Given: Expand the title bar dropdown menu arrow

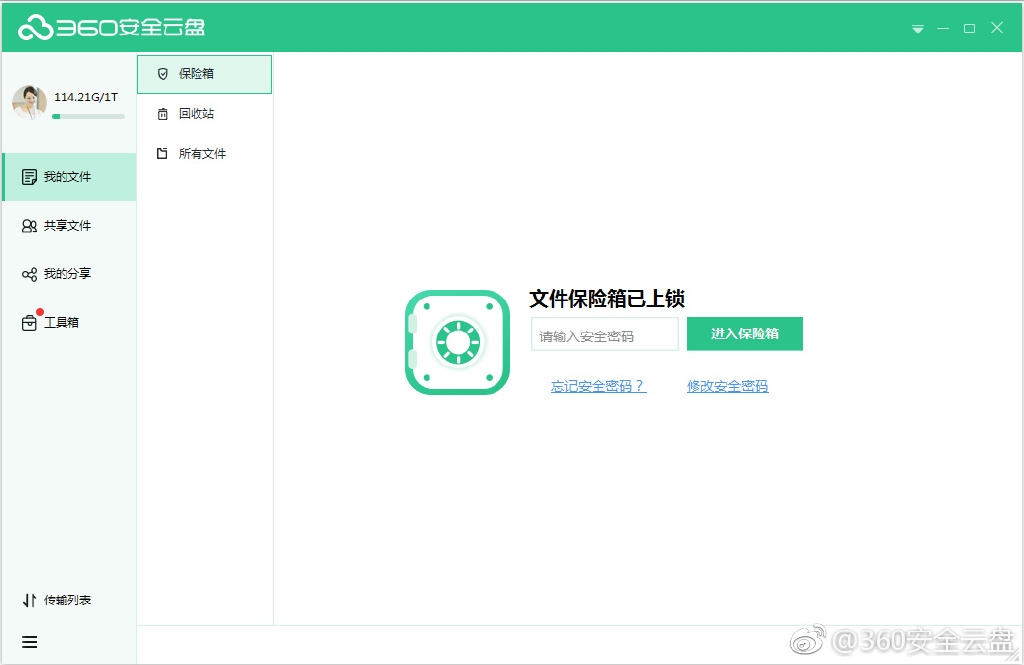Looking at the screenshot, I should (x=917, y=29).
